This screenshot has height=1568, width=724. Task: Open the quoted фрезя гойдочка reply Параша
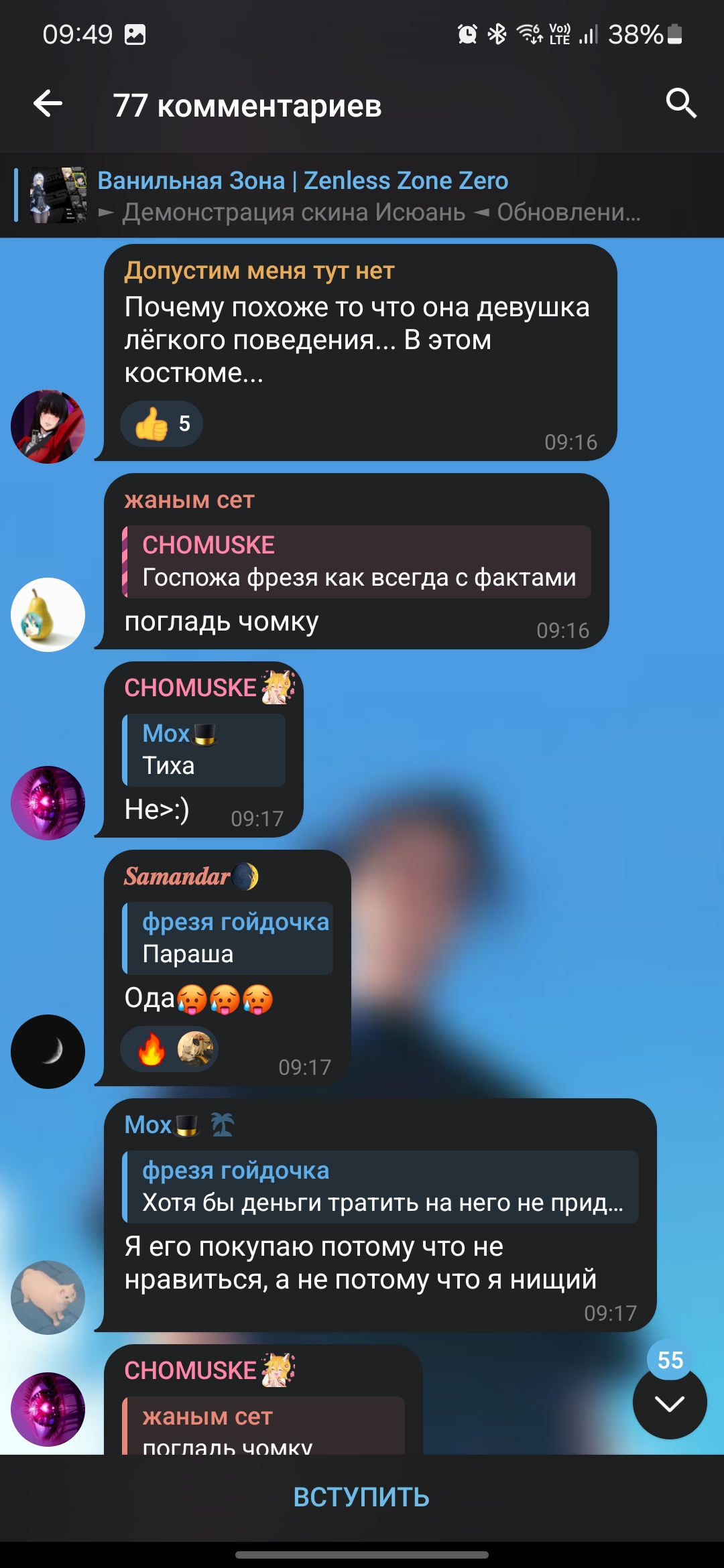(x=228, y=938)
